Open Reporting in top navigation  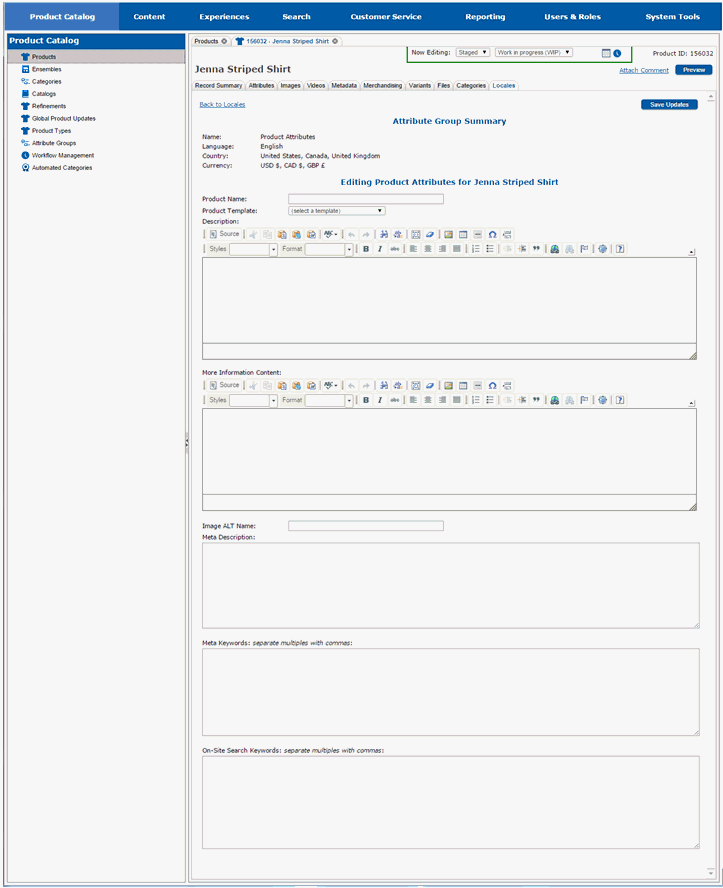[485, 16]
